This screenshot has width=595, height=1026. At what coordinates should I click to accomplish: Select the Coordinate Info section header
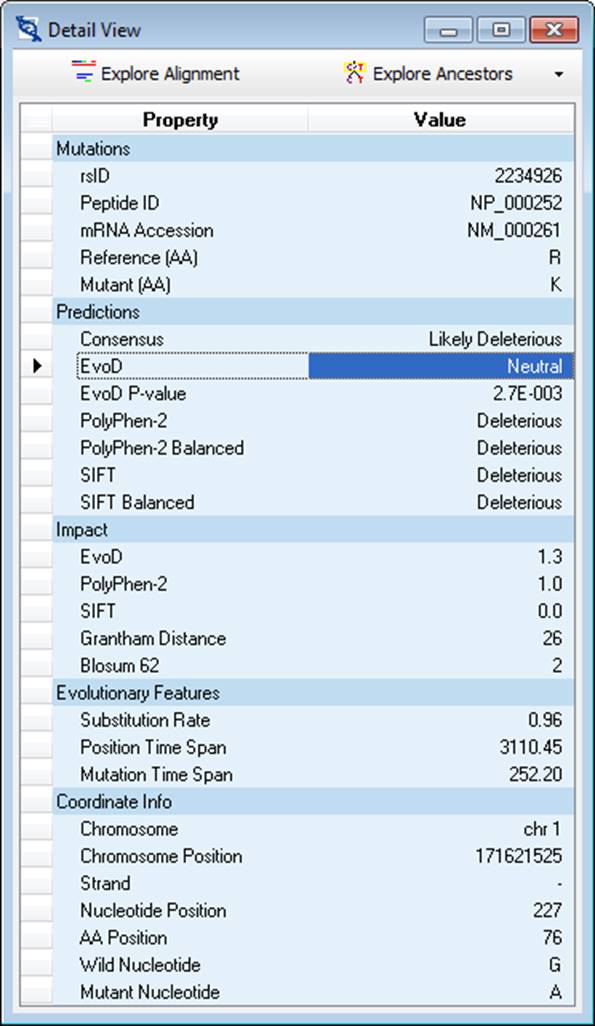(x=313, y=802)
